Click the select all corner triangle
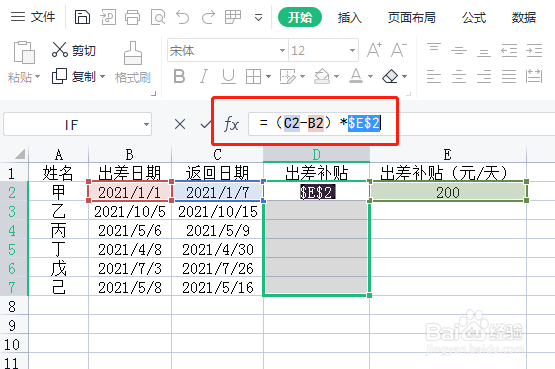The width and height of the screenshot is (555, 369). click(x=19, y=154)
